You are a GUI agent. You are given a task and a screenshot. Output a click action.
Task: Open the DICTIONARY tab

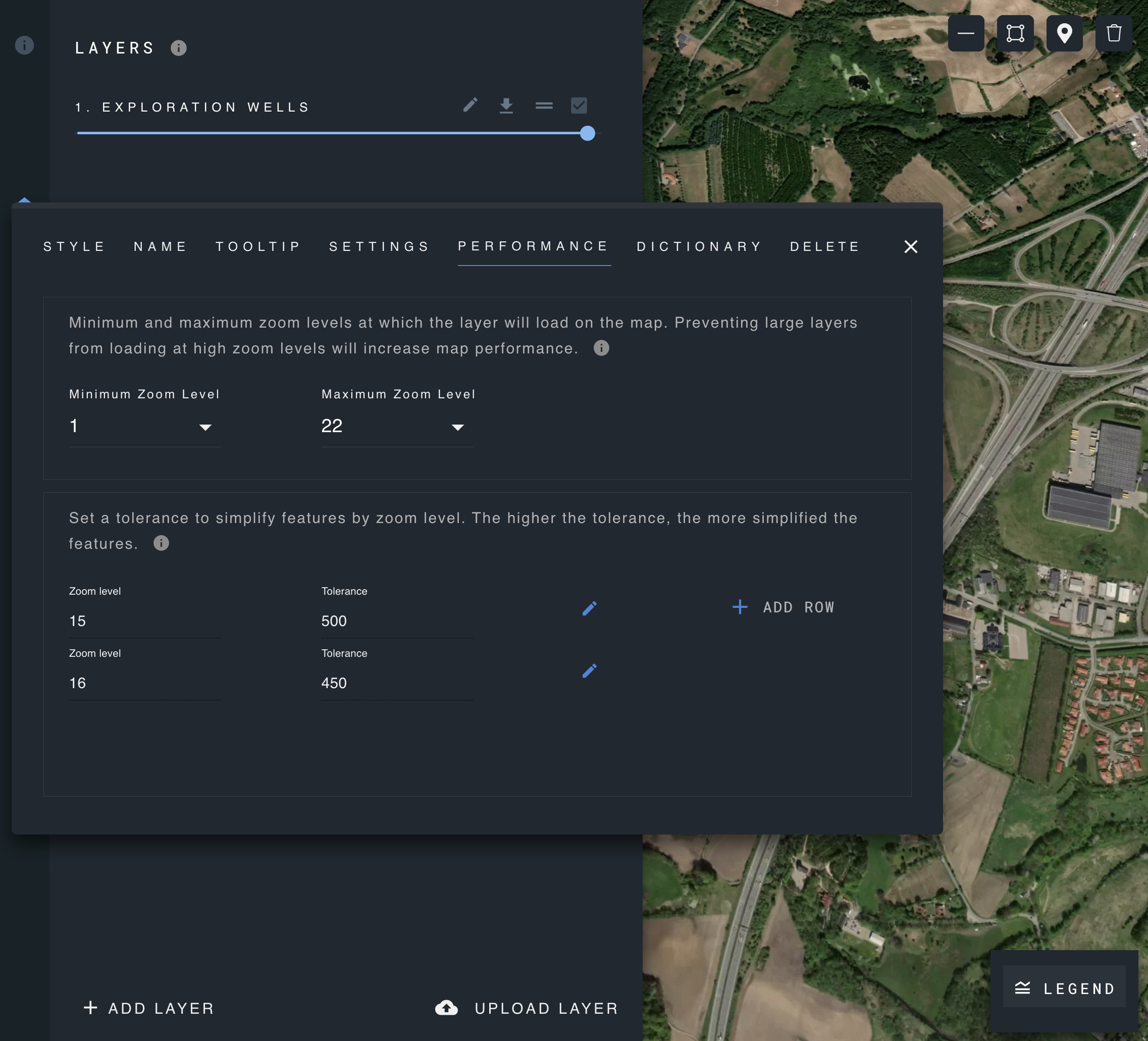700,246
